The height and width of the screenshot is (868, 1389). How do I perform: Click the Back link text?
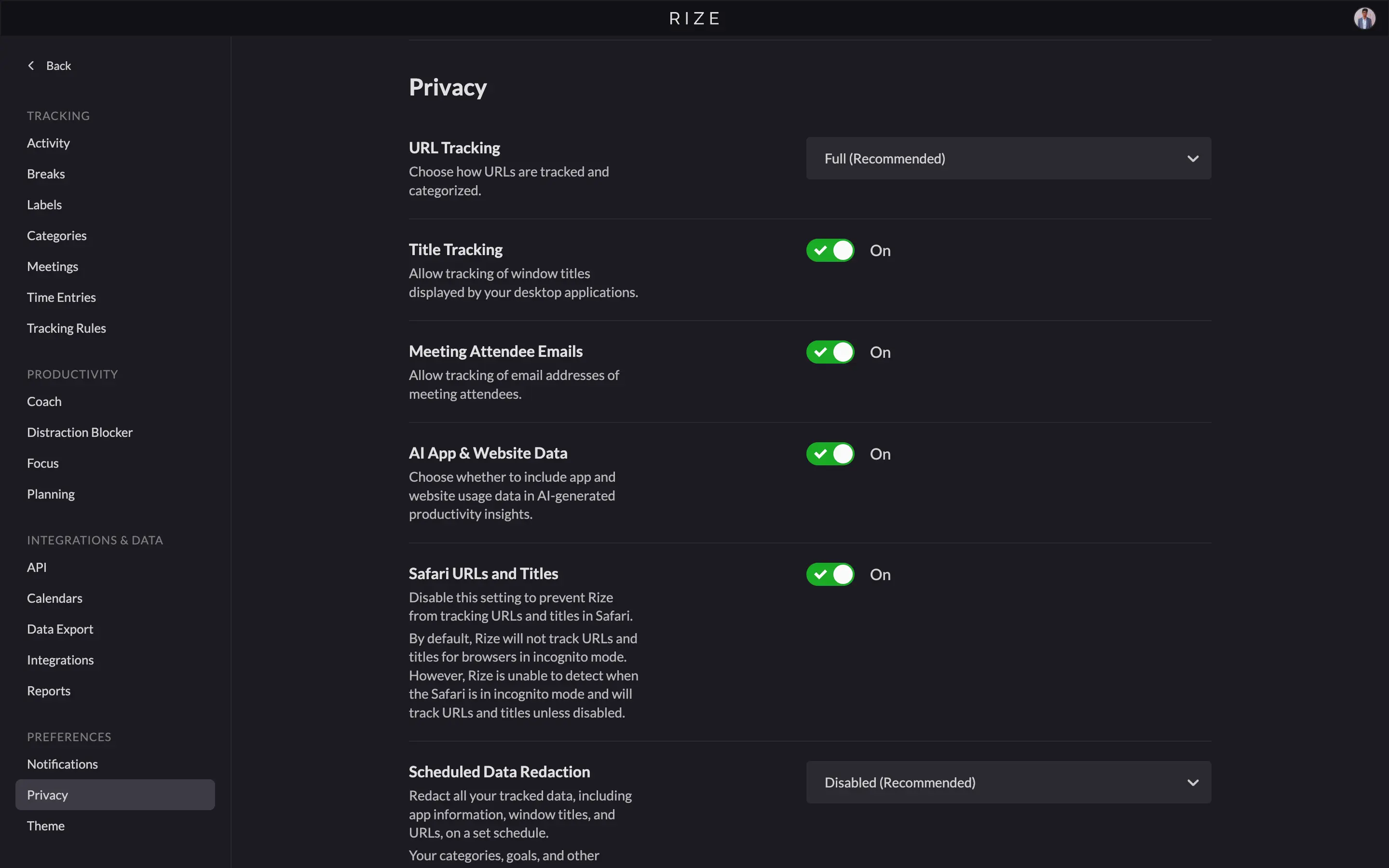[x=58, y=66]
